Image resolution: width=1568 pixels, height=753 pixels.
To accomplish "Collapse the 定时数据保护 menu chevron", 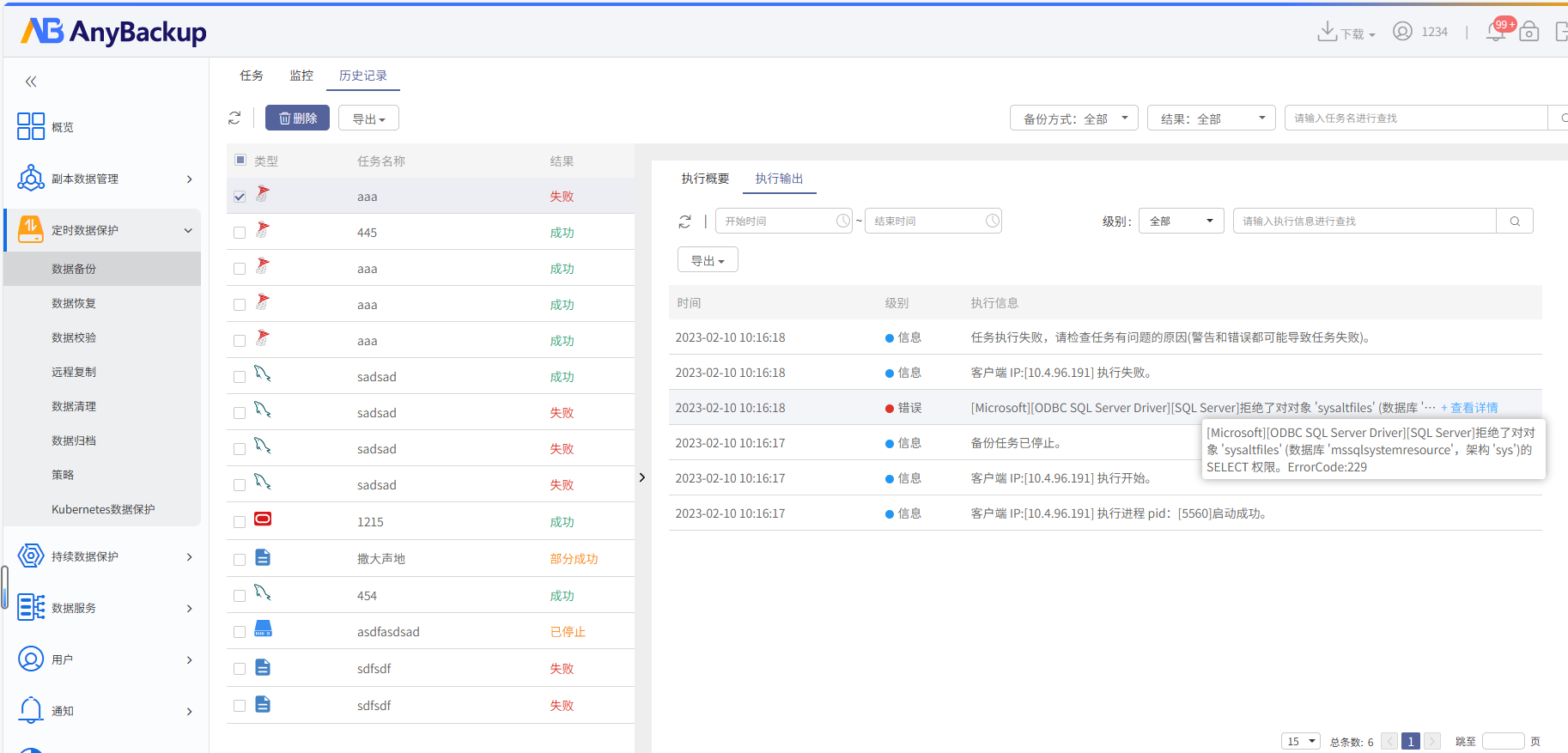I will click(188, 230).
